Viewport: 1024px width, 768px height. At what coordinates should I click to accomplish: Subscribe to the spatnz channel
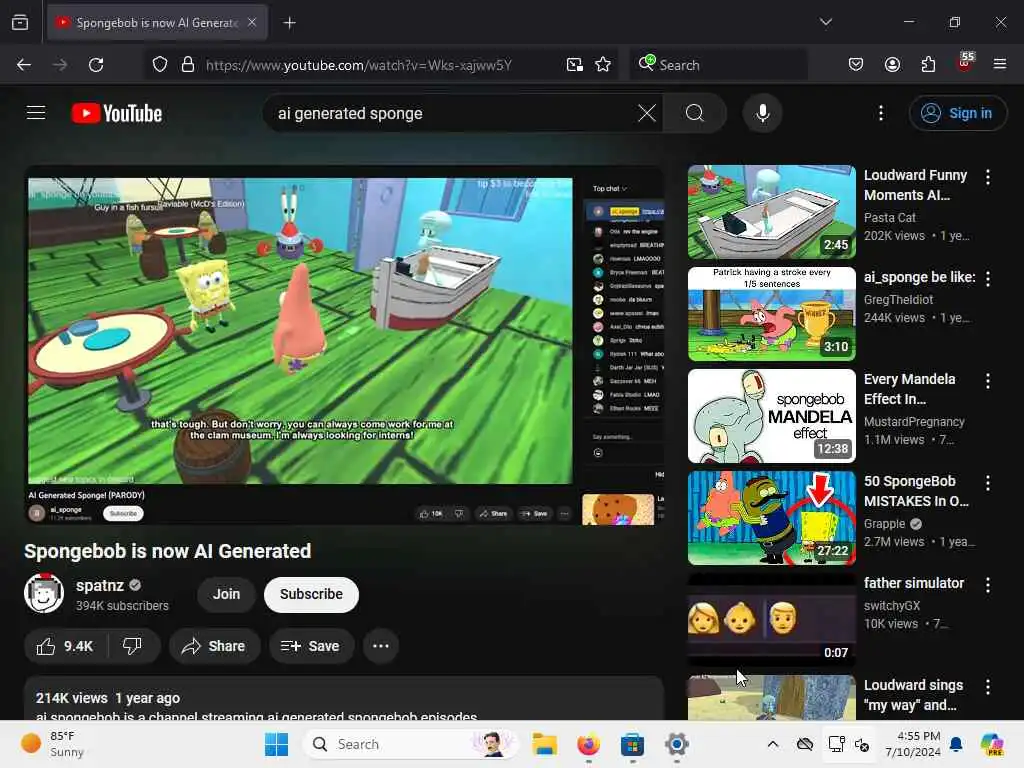click(312, 594)
